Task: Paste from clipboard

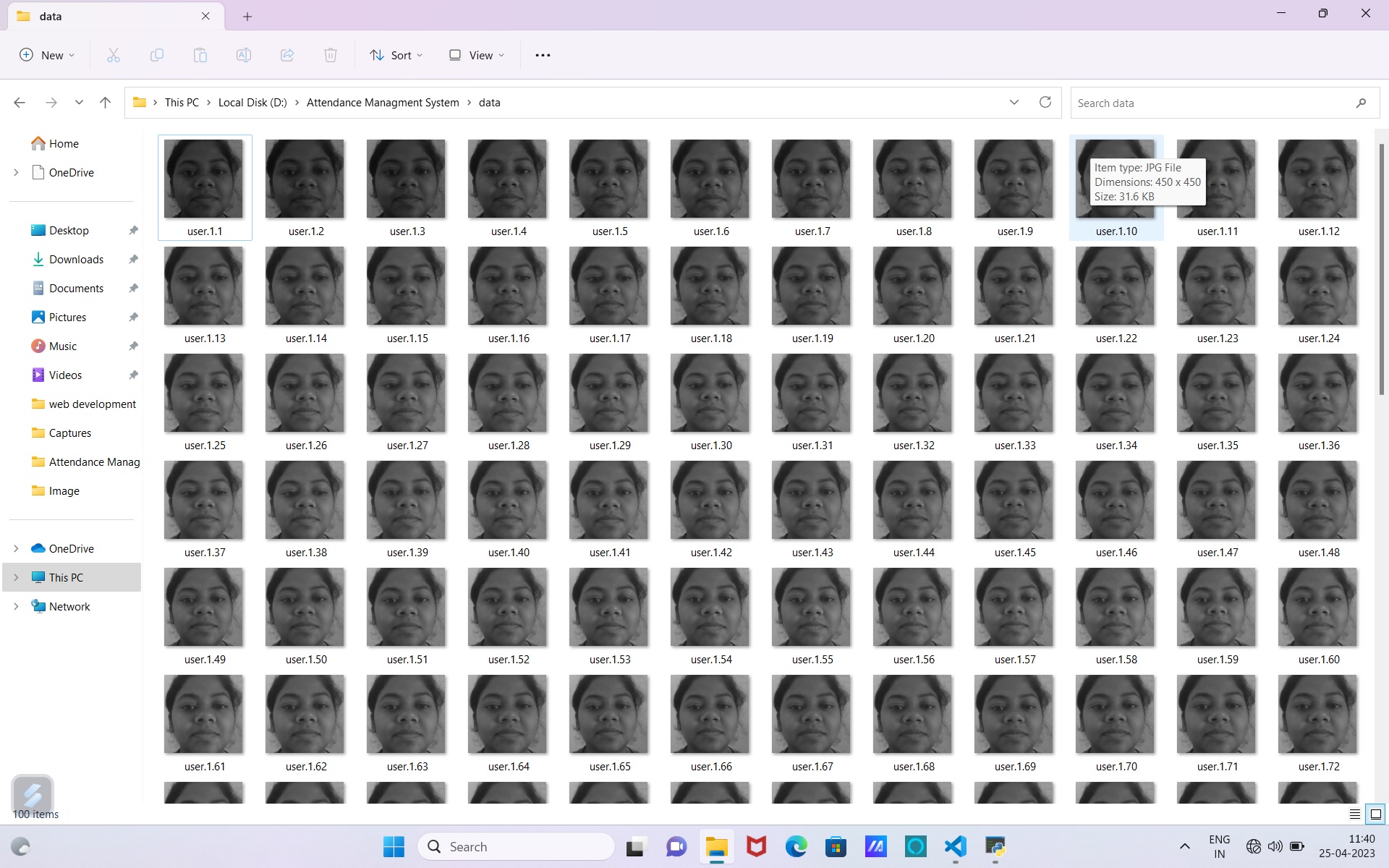Action: [x=200, y=54]
